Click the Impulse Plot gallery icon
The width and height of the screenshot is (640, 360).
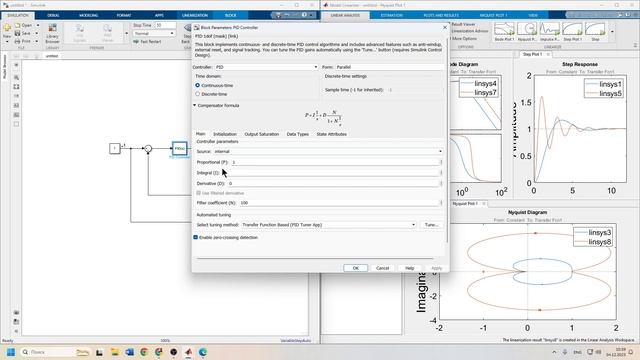[549, 32]
